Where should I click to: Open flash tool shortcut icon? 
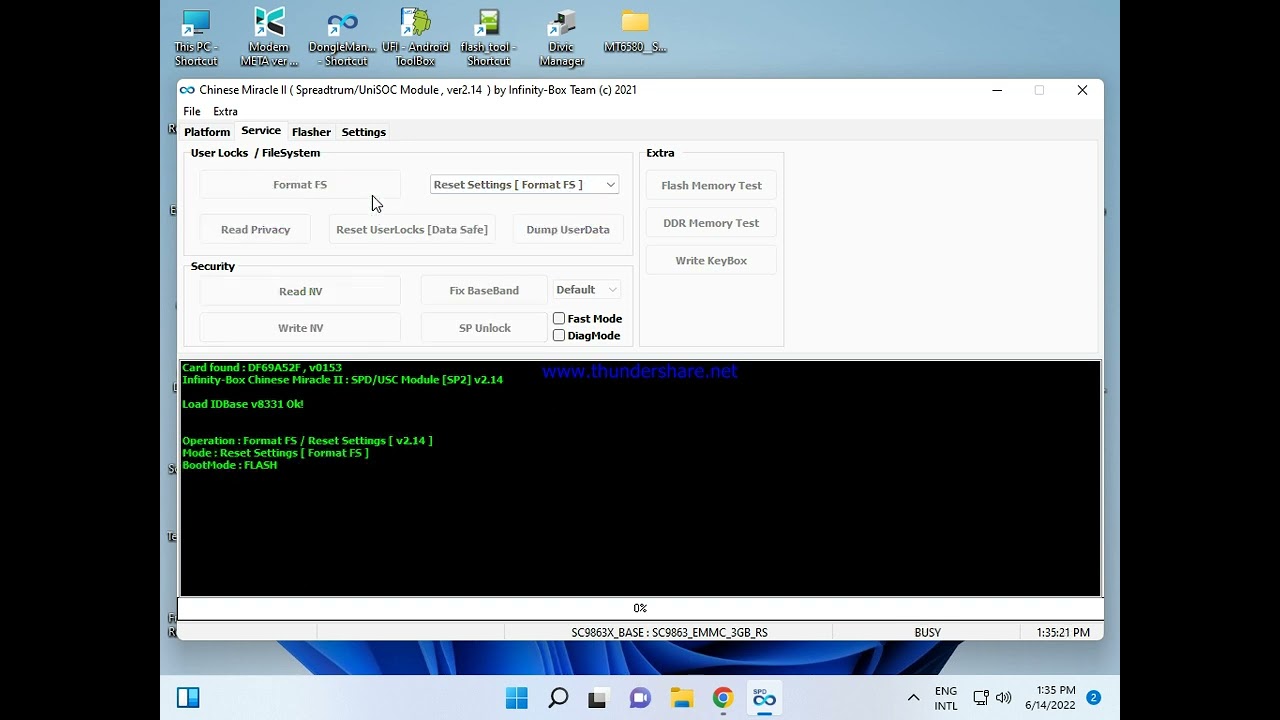coord(488,38)
